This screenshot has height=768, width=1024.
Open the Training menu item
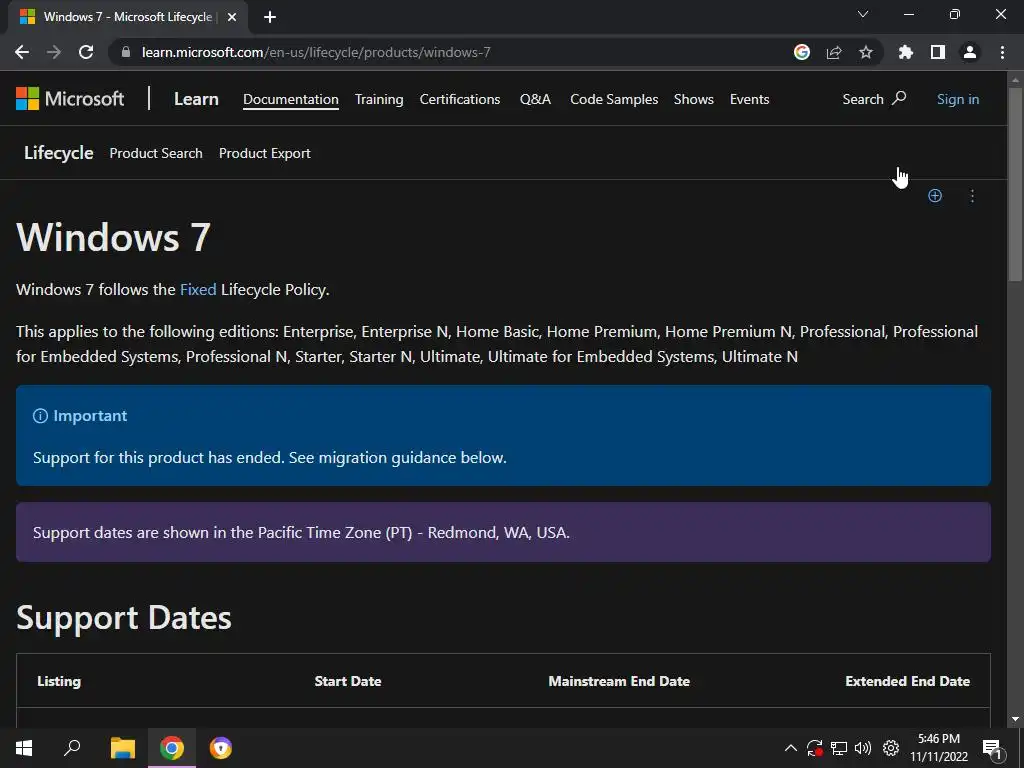click(x=379, y=99)
